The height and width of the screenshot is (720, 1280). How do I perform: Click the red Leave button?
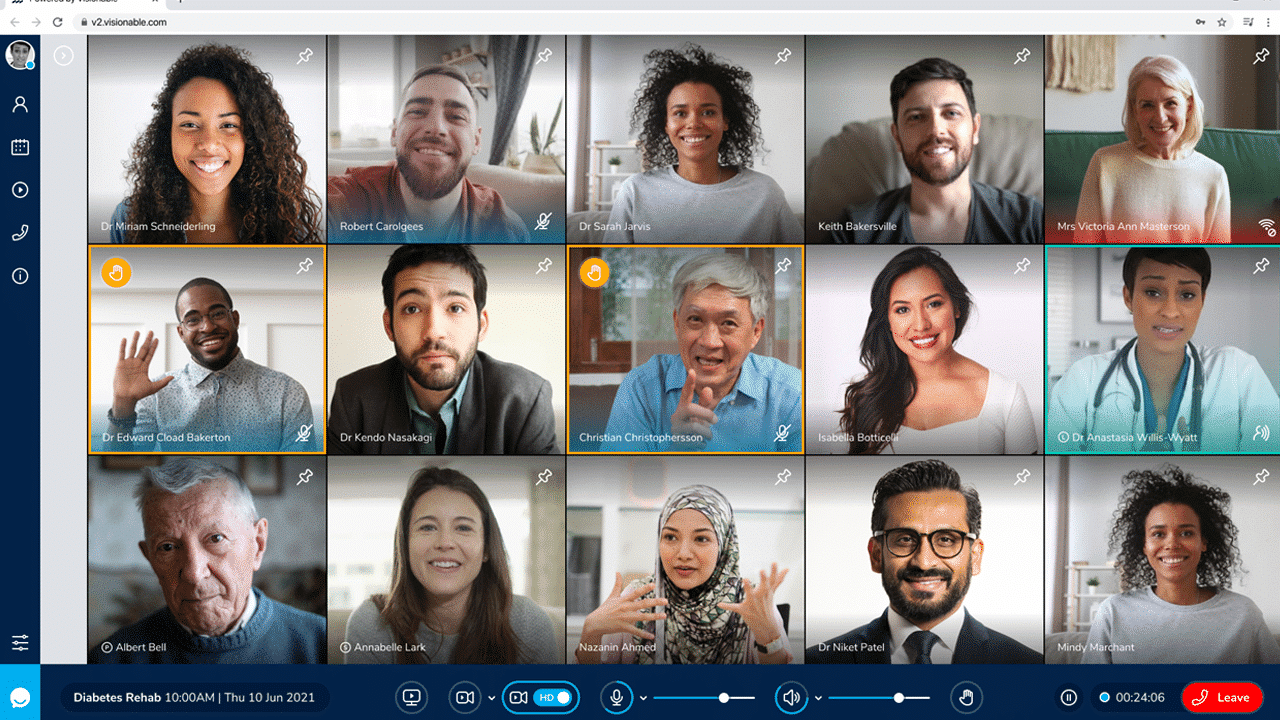[x=1224, y=697]
